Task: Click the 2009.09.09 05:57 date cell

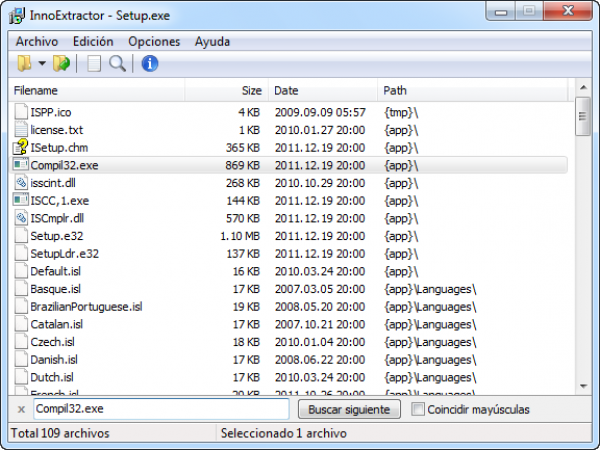Action: pos(320,112)
